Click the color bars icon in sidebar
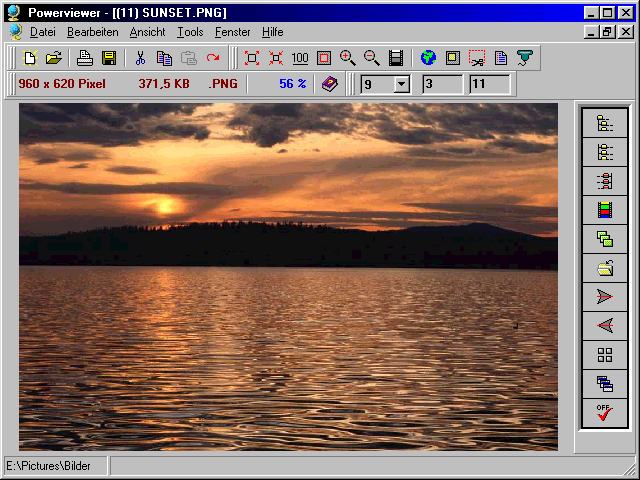Viewport: 640px width, 480px height. tap(604, 210)
